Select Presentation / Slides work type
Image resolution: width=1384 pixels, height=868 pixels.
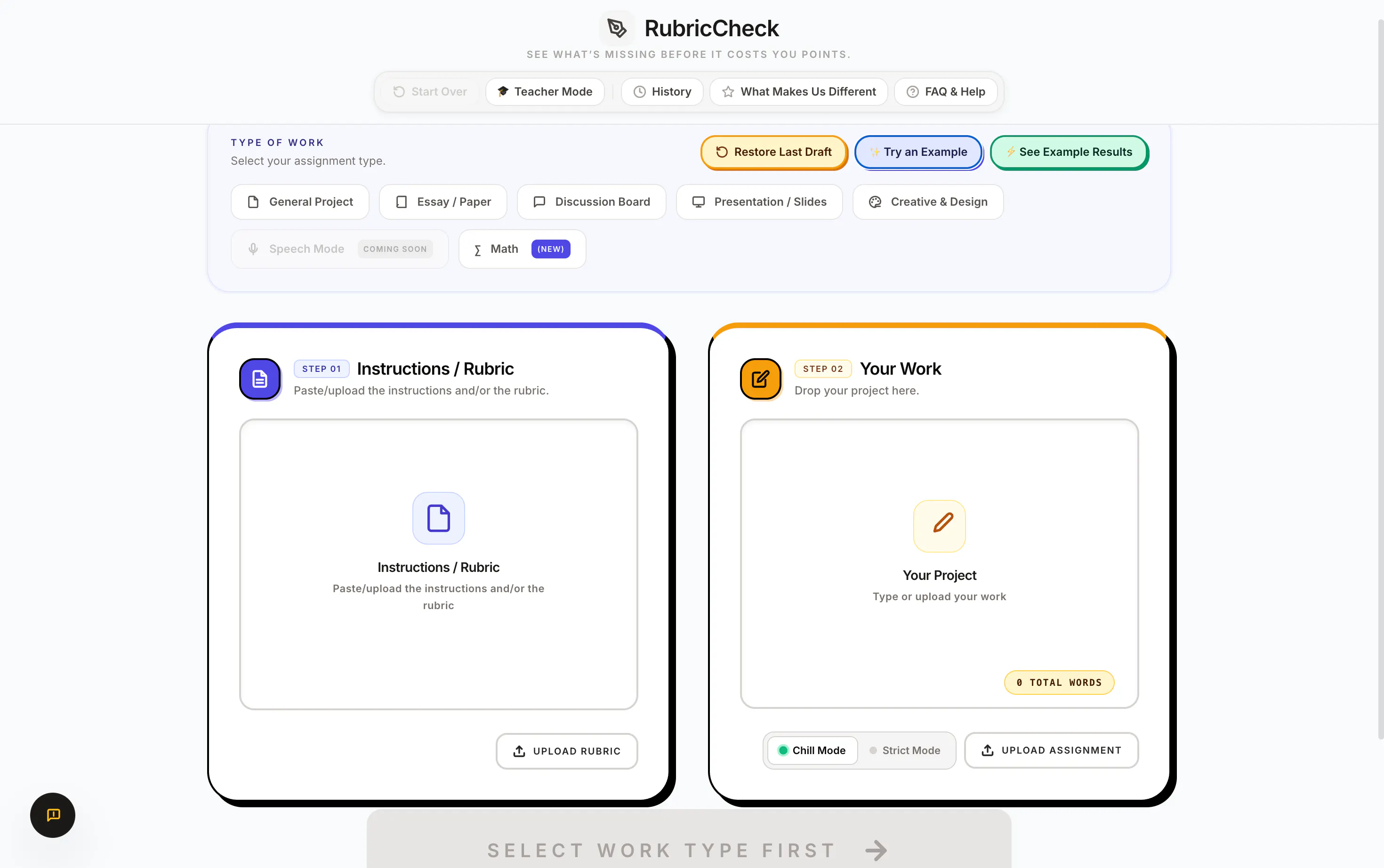pyautogui.click(x=759, y=202)
